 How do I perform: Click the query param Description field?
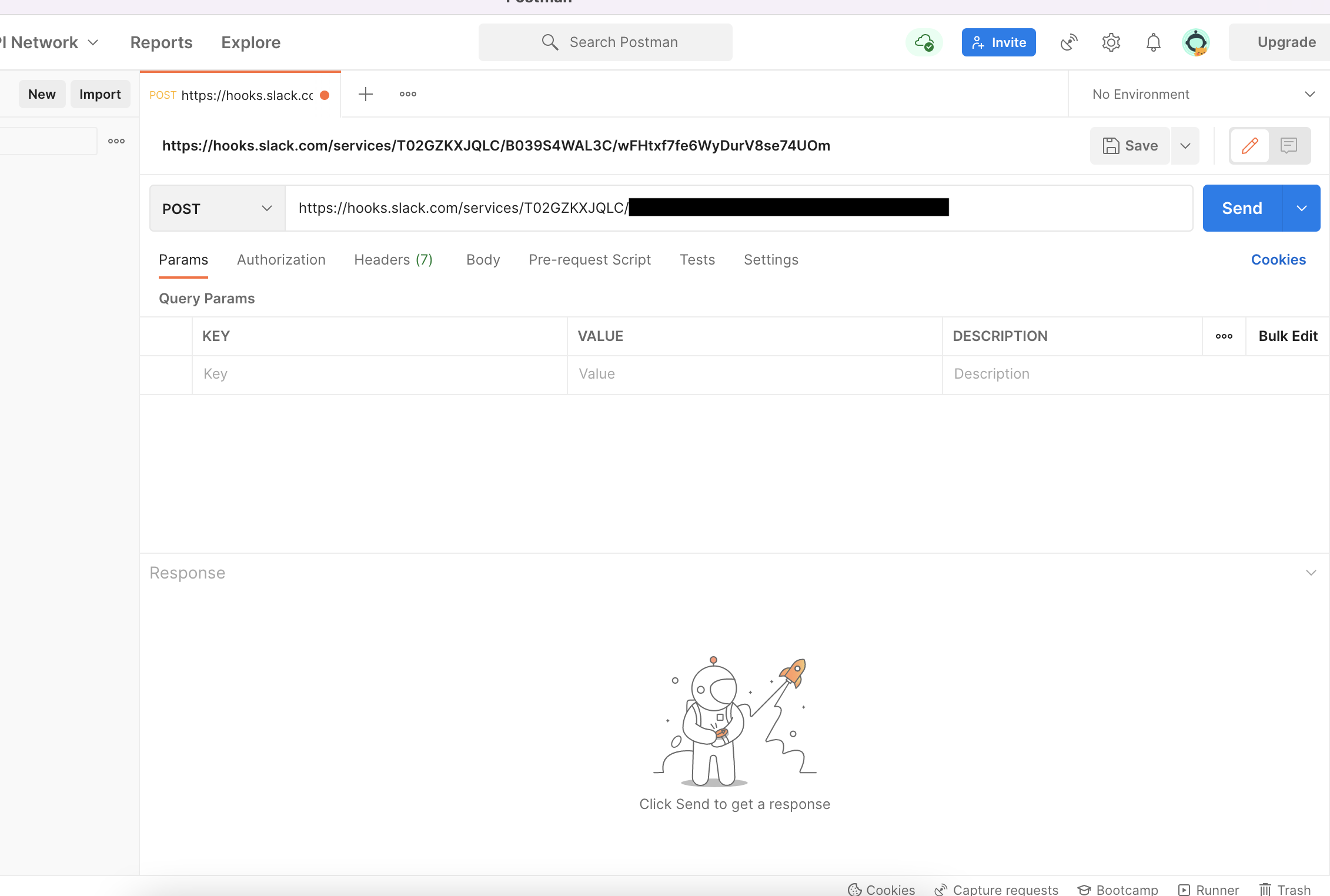[x=1135, y=374]
